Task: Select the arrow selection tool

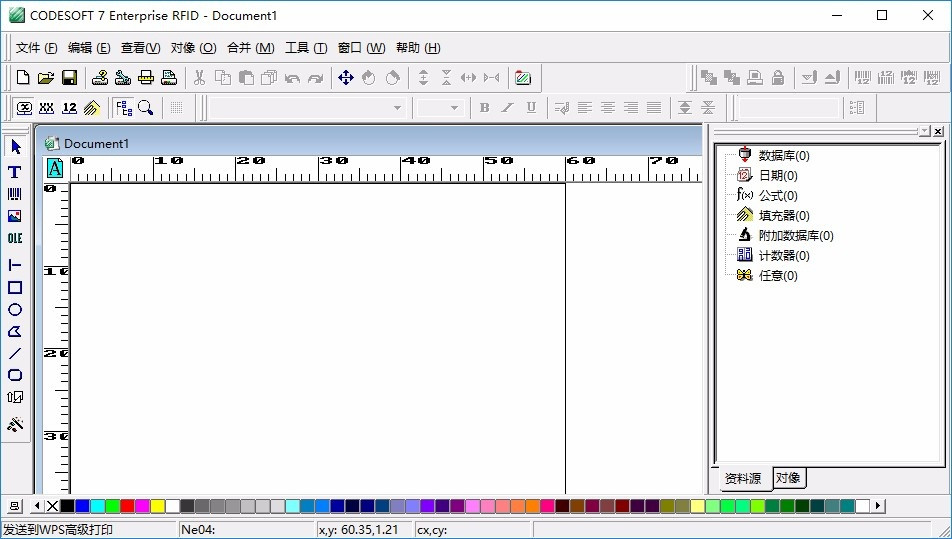Action: (x=15, y=147)
